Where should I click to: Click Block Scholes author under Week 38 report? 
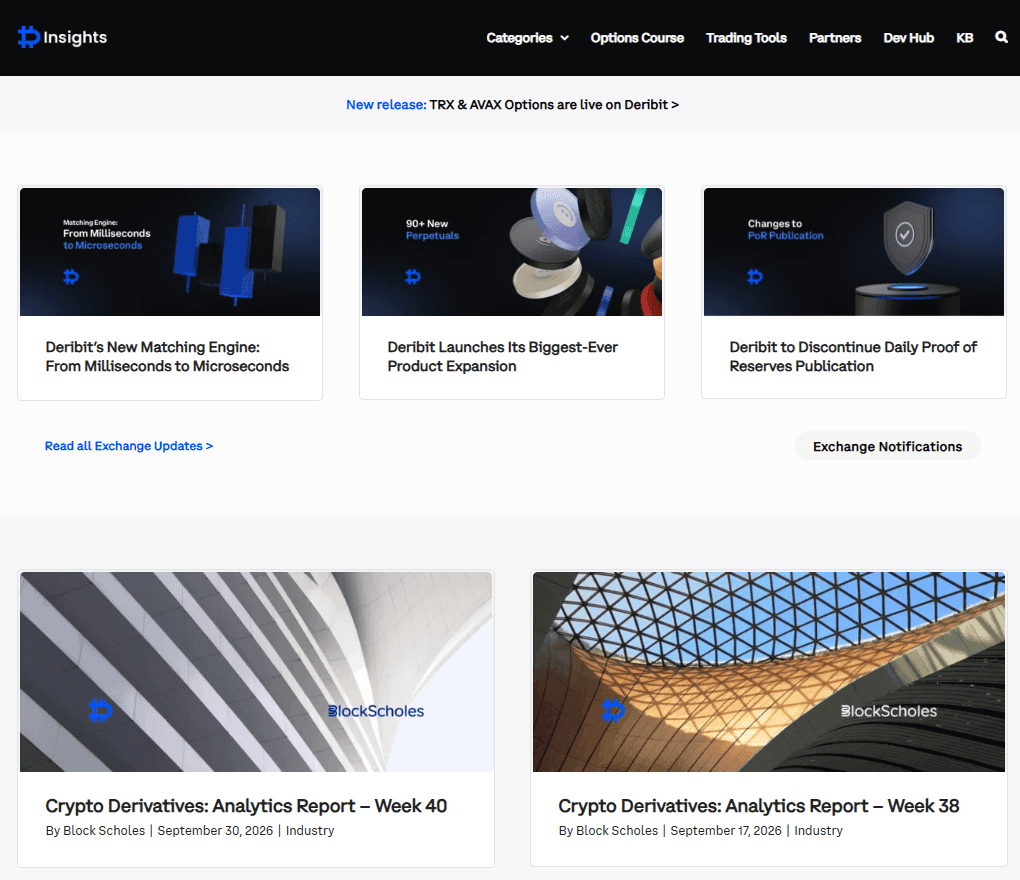point(617,831)
